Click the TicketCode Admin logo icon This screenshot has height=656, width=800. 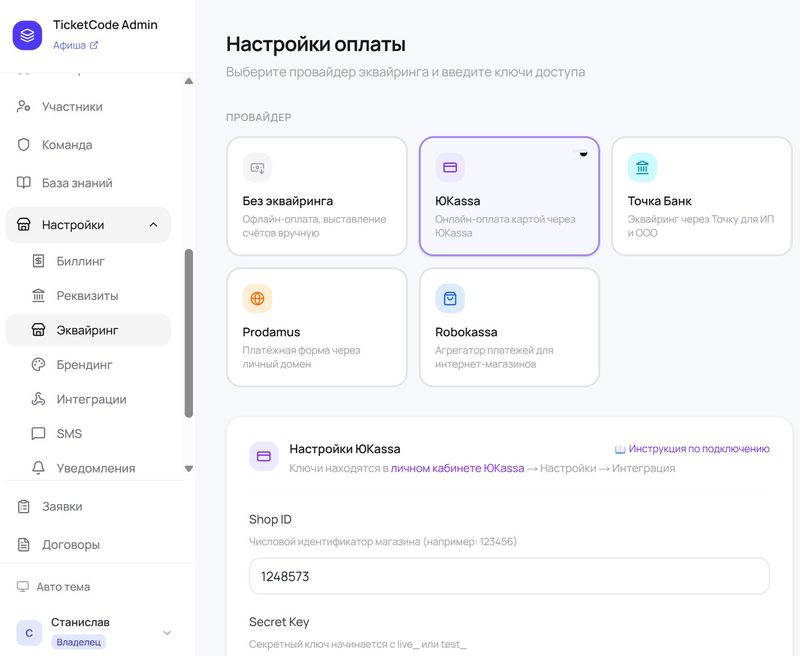point(27,35)
